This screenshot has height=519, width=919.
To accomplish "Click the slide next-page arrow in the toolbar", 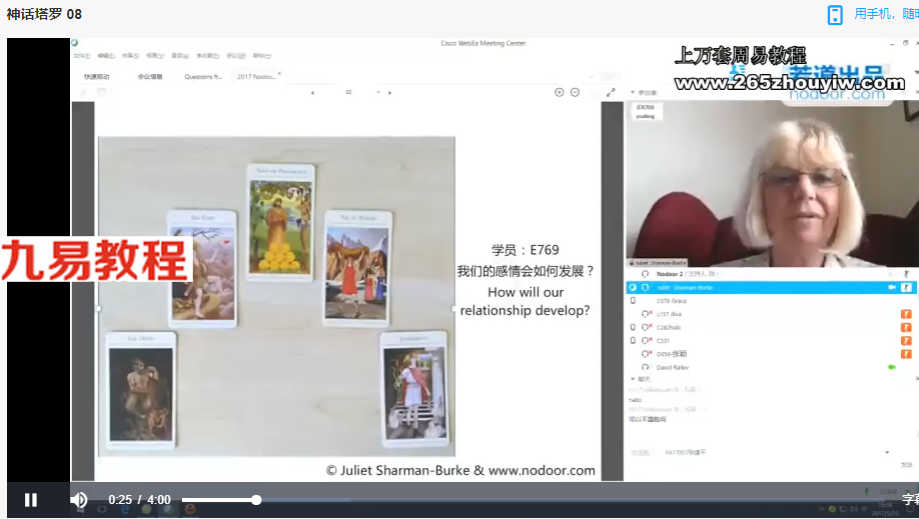I will [390, 93].
